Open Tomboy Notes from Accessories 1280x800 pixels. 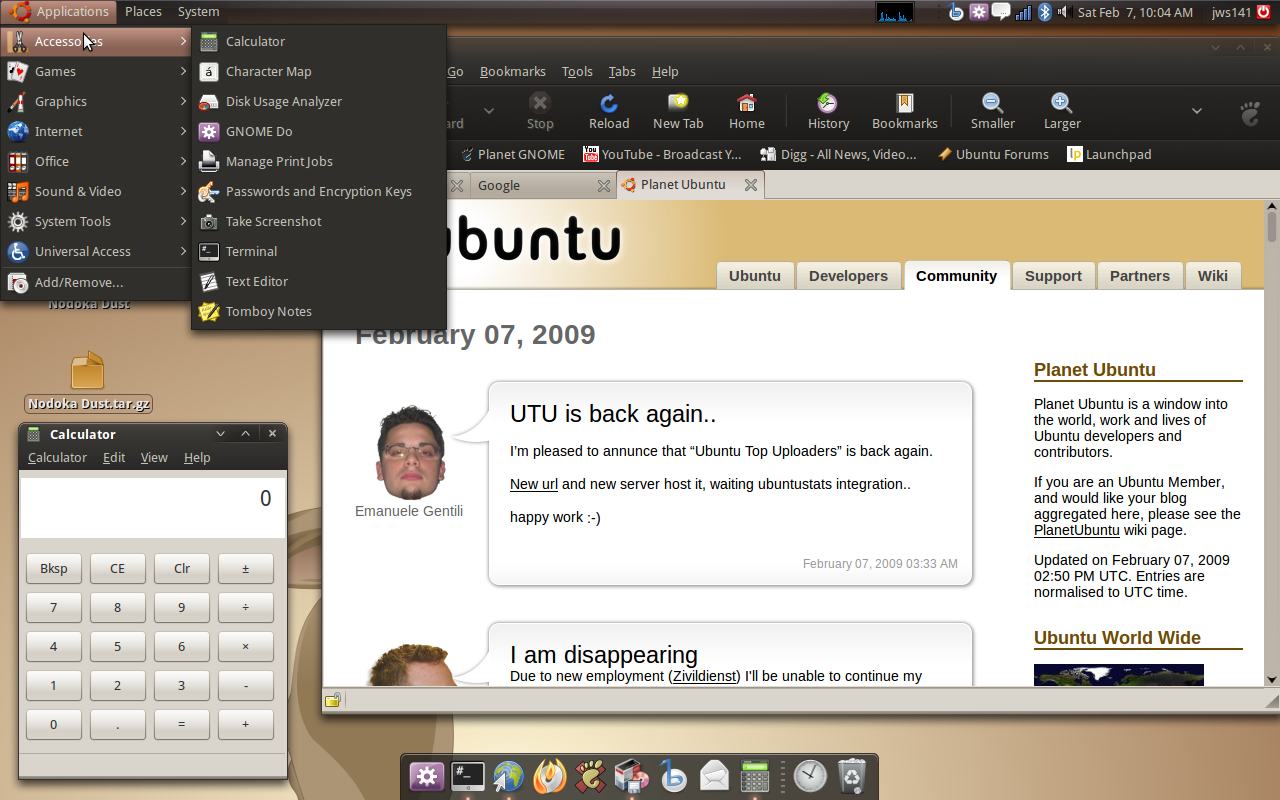[319, 311]
